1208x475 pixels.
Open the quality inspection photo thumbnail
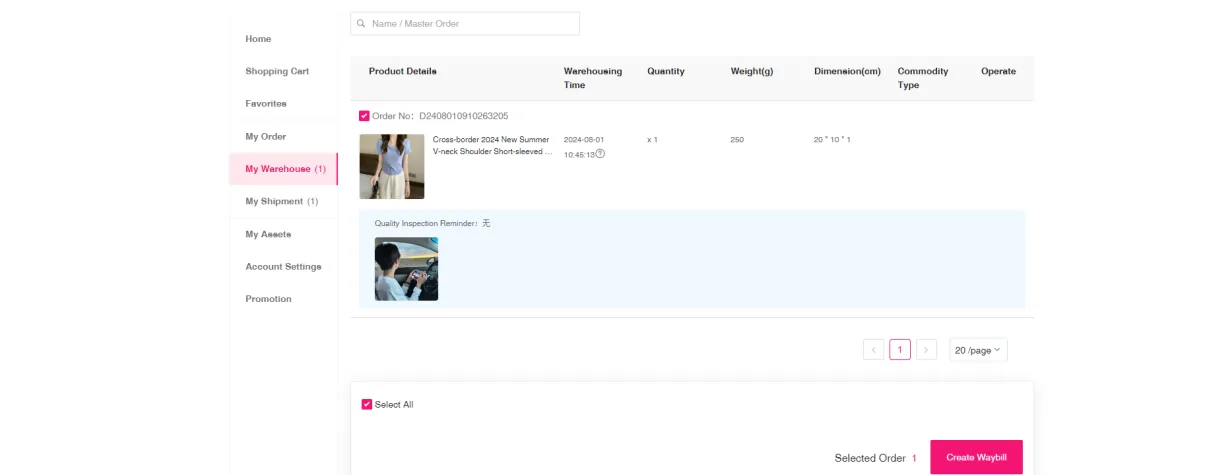(406, 269)
